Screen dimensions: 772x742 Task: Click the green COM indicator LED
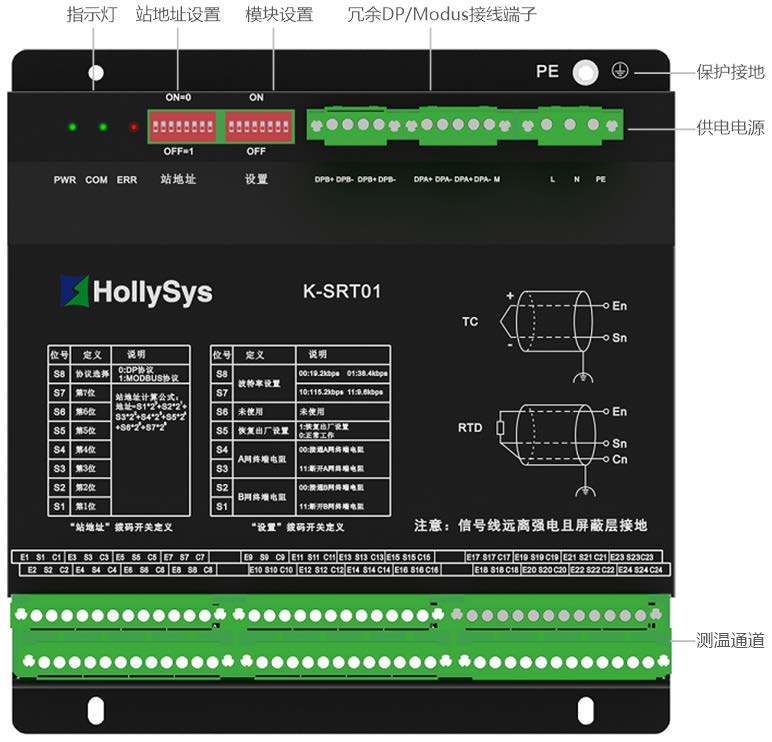[x=103, y=127]
